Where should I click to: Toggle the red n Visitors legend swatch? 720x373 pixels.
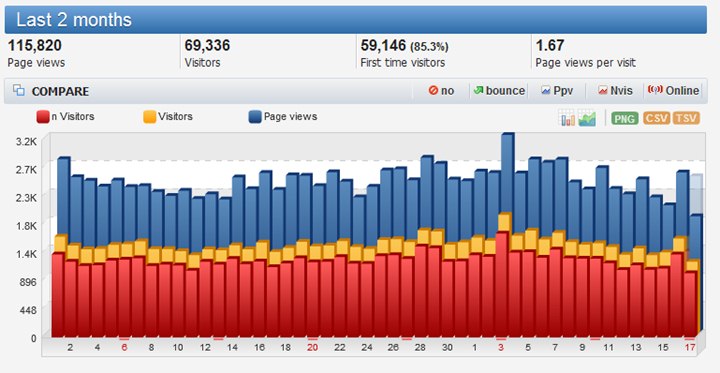coord(43,117)
